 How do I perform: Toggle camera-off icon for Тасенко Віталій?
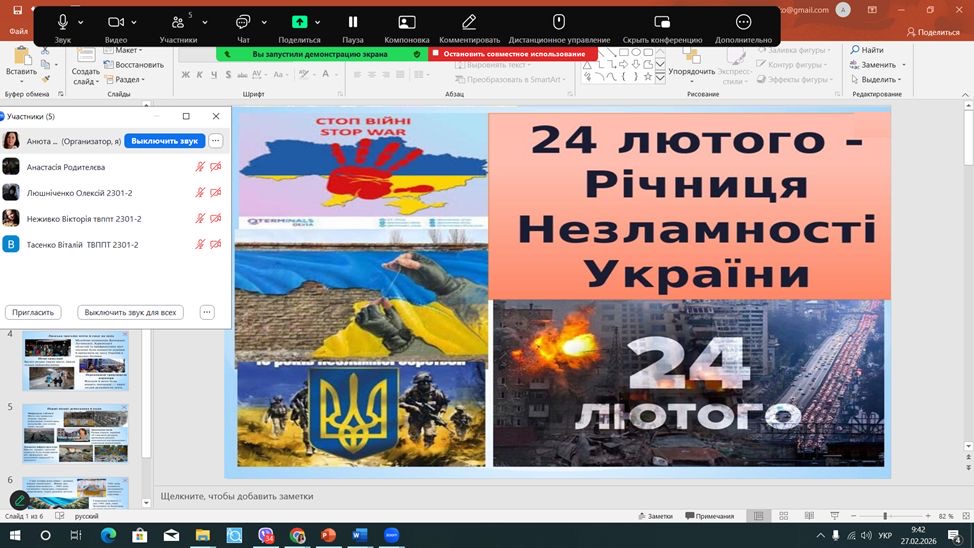tap(216, 244)
